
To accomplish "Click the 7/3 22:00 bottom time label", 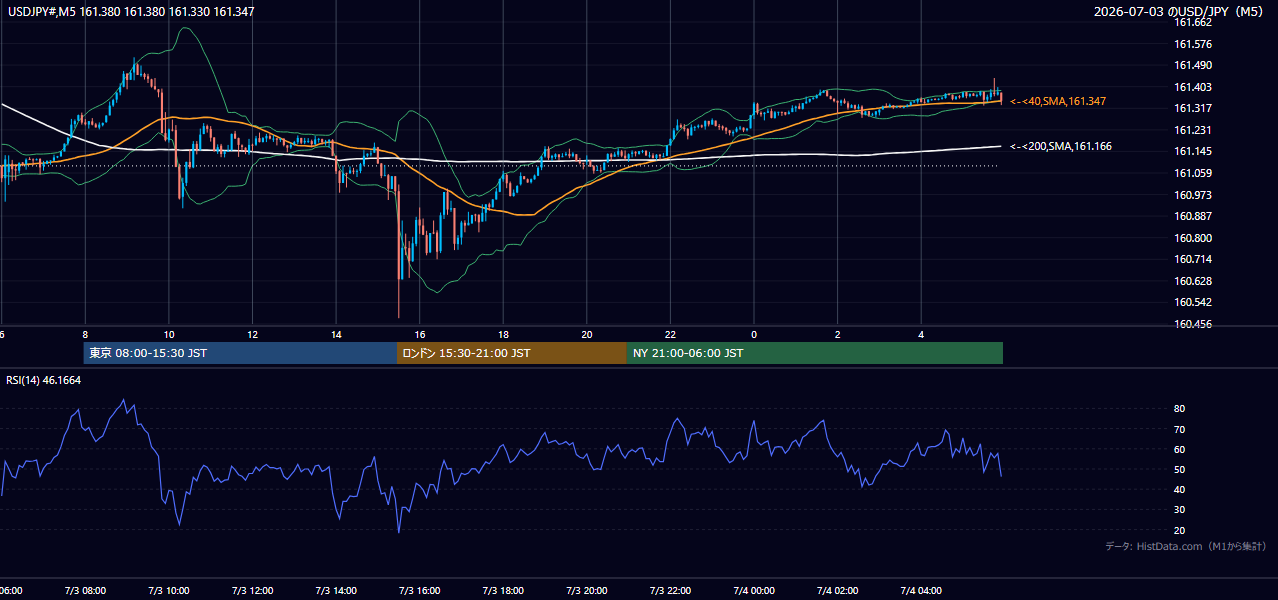I will tap(670, 590).
